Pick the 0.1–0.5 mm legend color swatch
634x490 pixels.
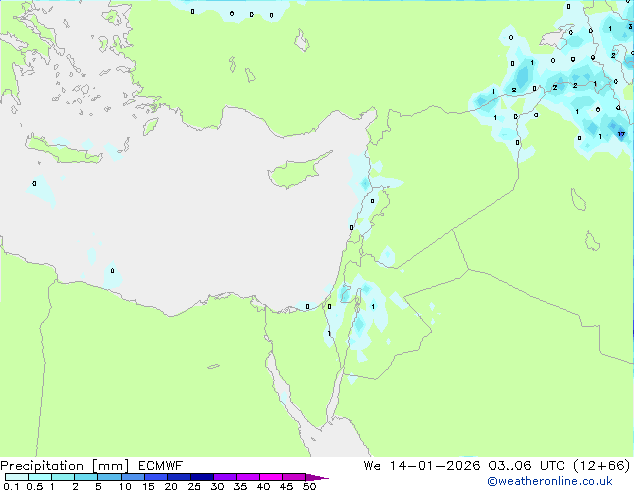pos(17,477)
